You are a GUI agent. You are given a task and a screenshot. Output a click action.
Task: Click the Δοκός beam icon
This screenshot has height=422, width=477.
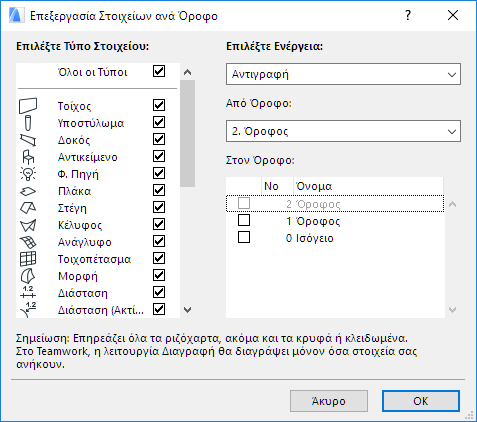click(x=28, y=140)
